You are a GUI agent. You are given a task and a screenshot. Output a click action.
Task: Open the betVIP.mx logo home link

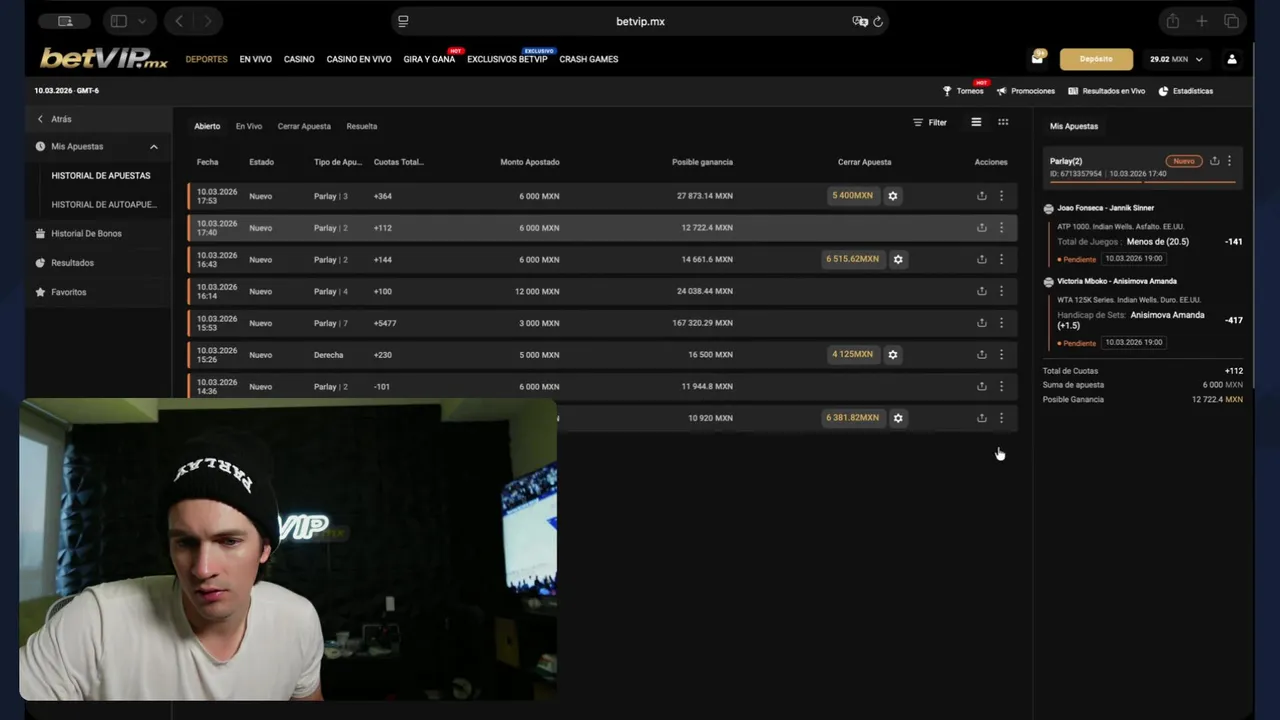(x=104, y=59)
